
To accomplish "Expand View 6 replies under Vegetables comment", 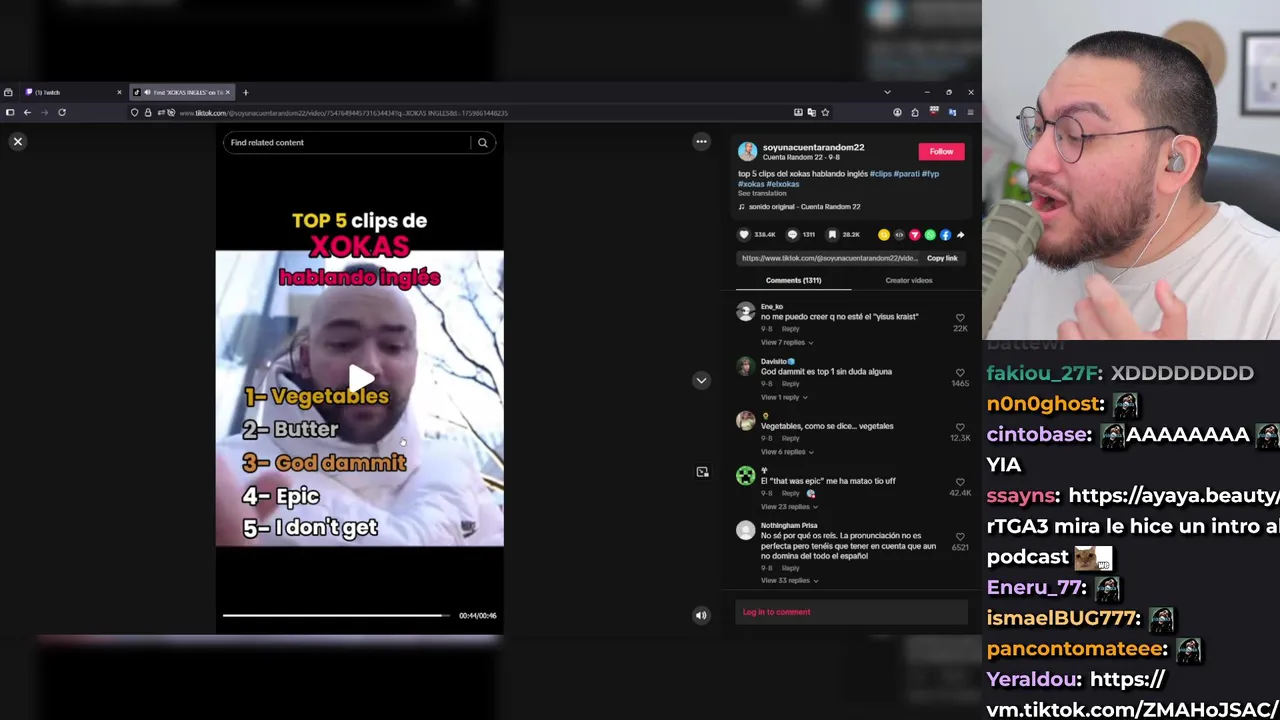I will pos(786,452).
